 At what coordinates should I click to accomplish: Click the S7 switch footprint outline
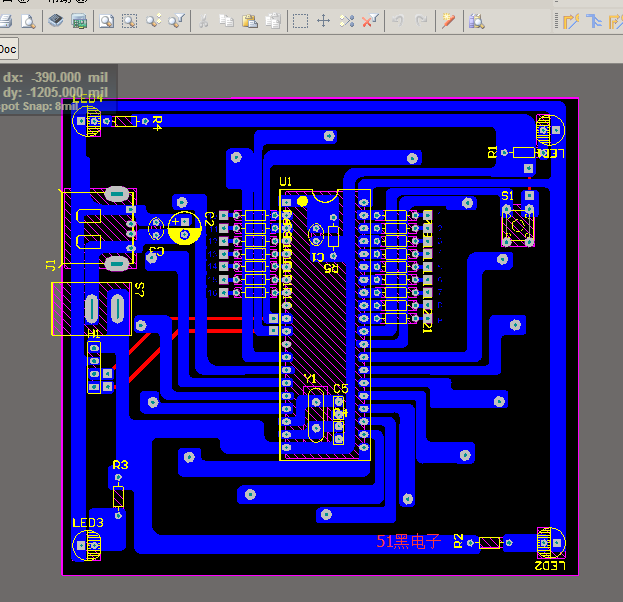(x=91, y=309)
